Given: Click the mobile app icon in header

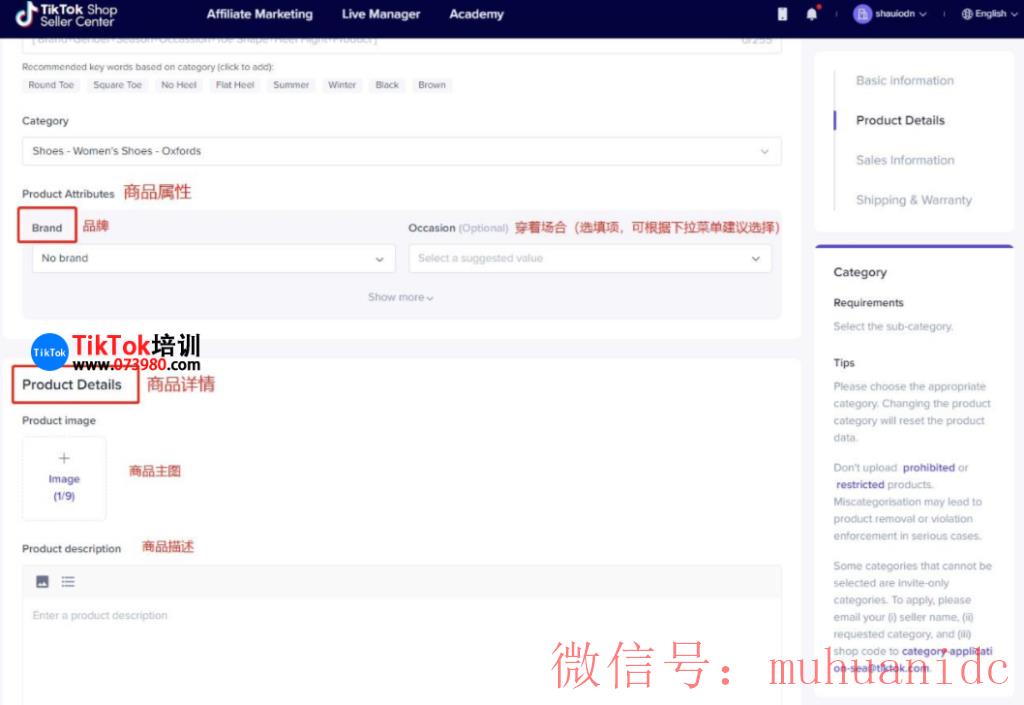Looking at the screenshot, I should 783,13.
